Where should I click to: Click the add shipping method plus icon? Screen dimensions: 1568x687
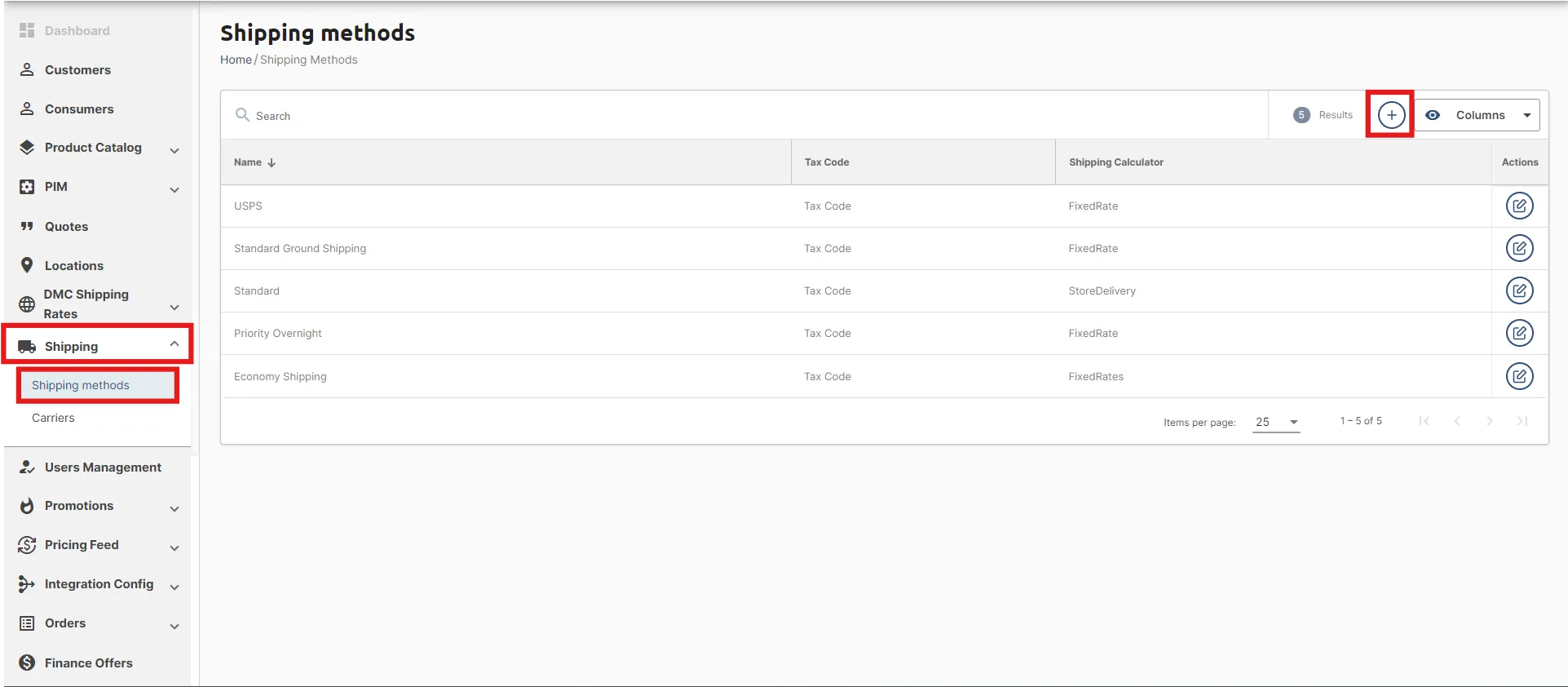[x=1391, y=115]
